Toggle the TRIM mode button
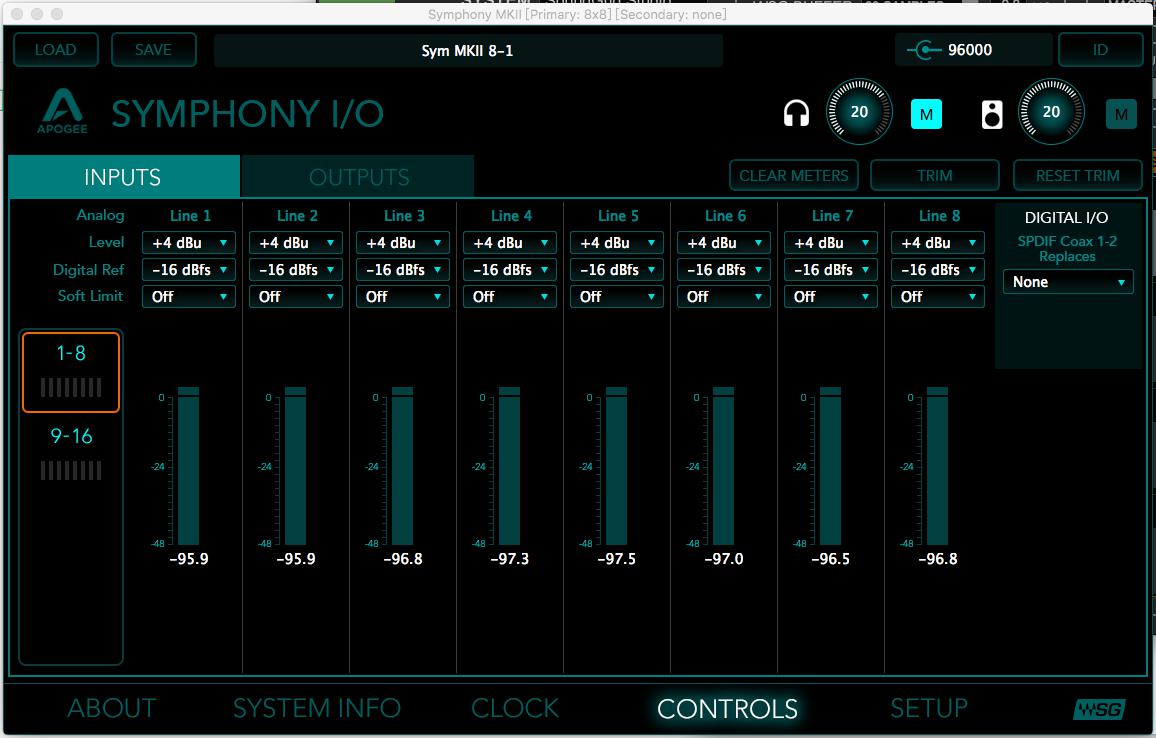The image size is (1156, 738). pos(934,176)
